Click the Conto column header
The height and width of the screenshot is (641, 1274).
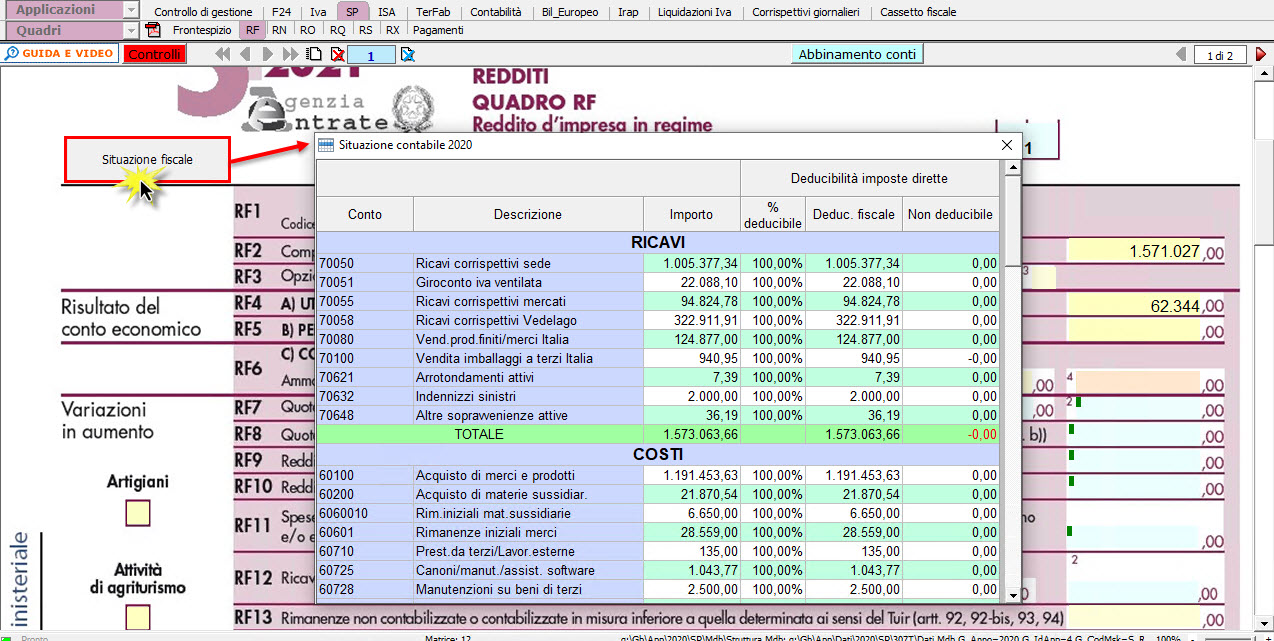(x=365, y=214)
